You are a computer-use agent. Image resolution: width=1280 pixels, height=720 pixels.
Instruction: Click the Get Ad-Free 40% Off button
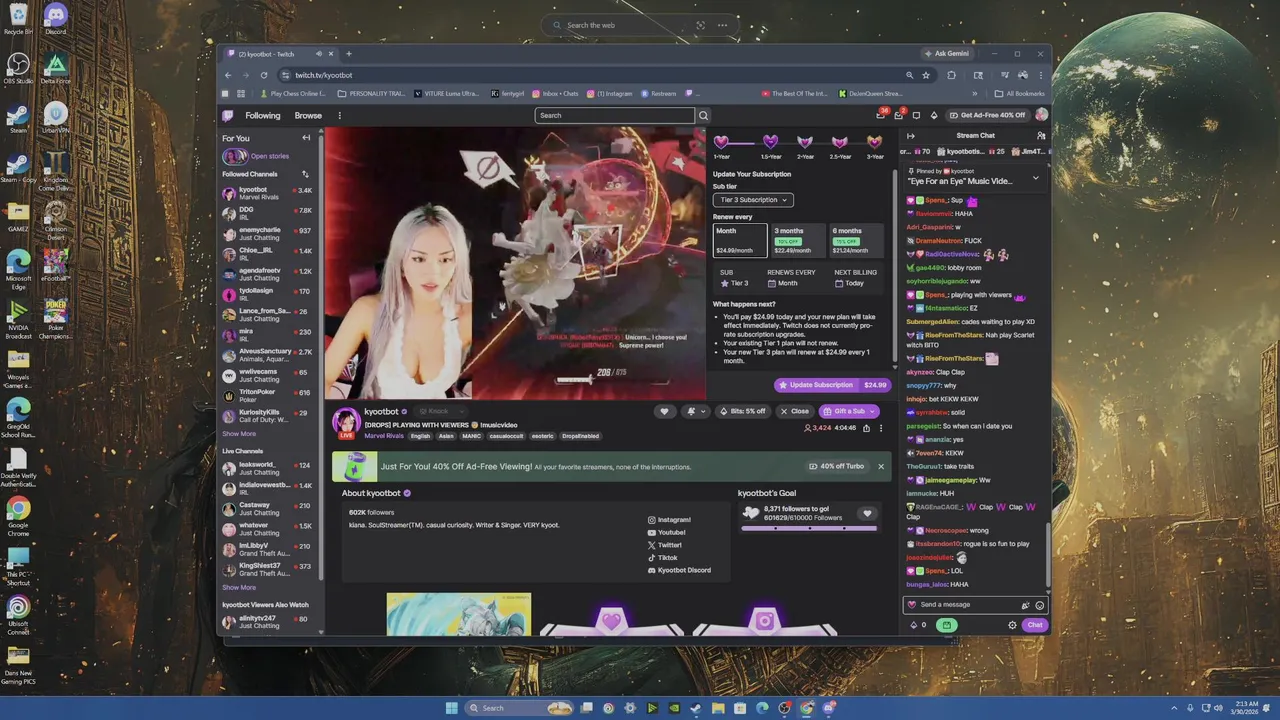(x=988, y=115)
